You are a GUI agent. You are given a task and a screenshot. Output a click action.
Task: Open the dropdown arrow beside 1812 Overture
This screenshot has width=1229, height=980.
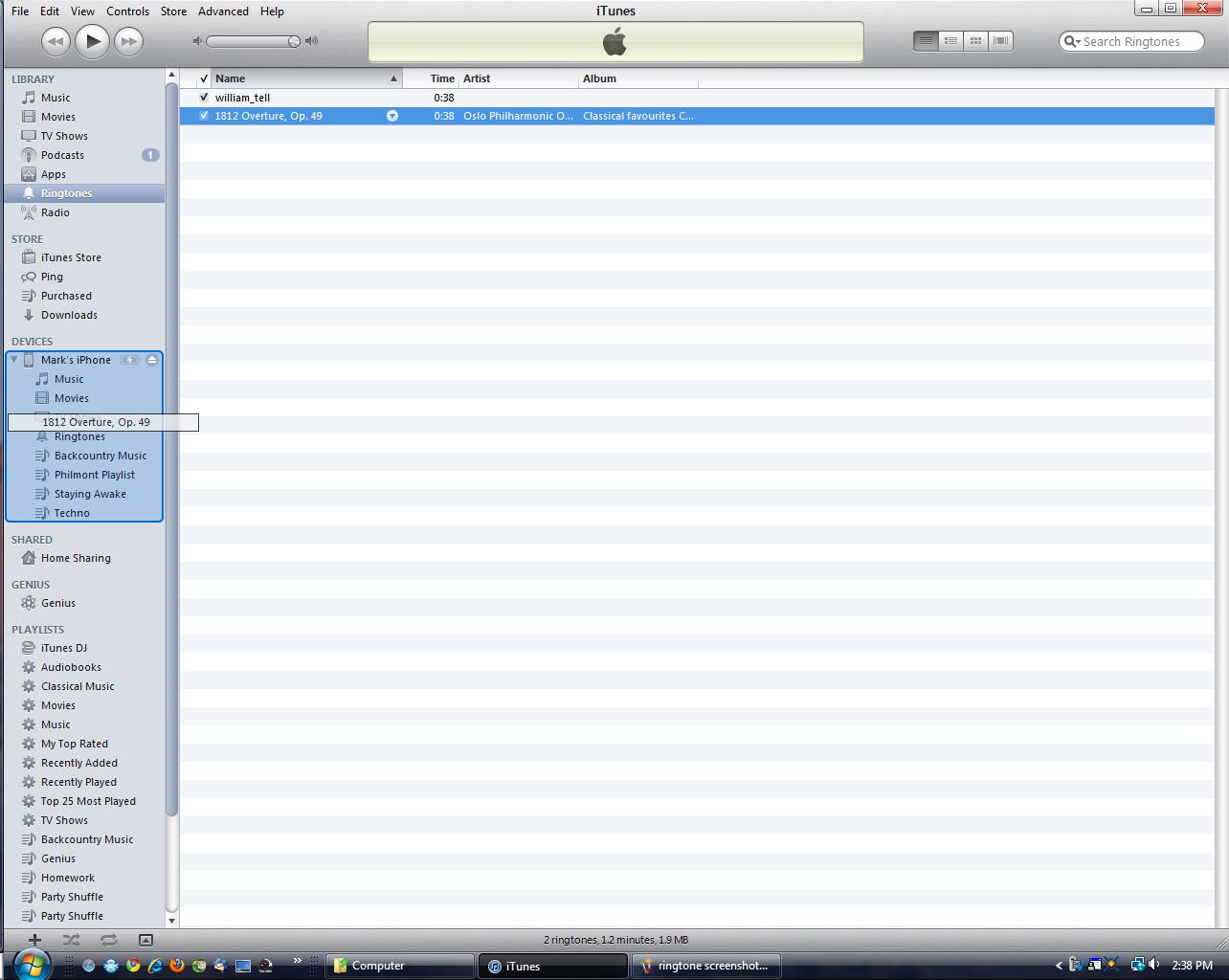pyautogui.click(x=391, y=116)
